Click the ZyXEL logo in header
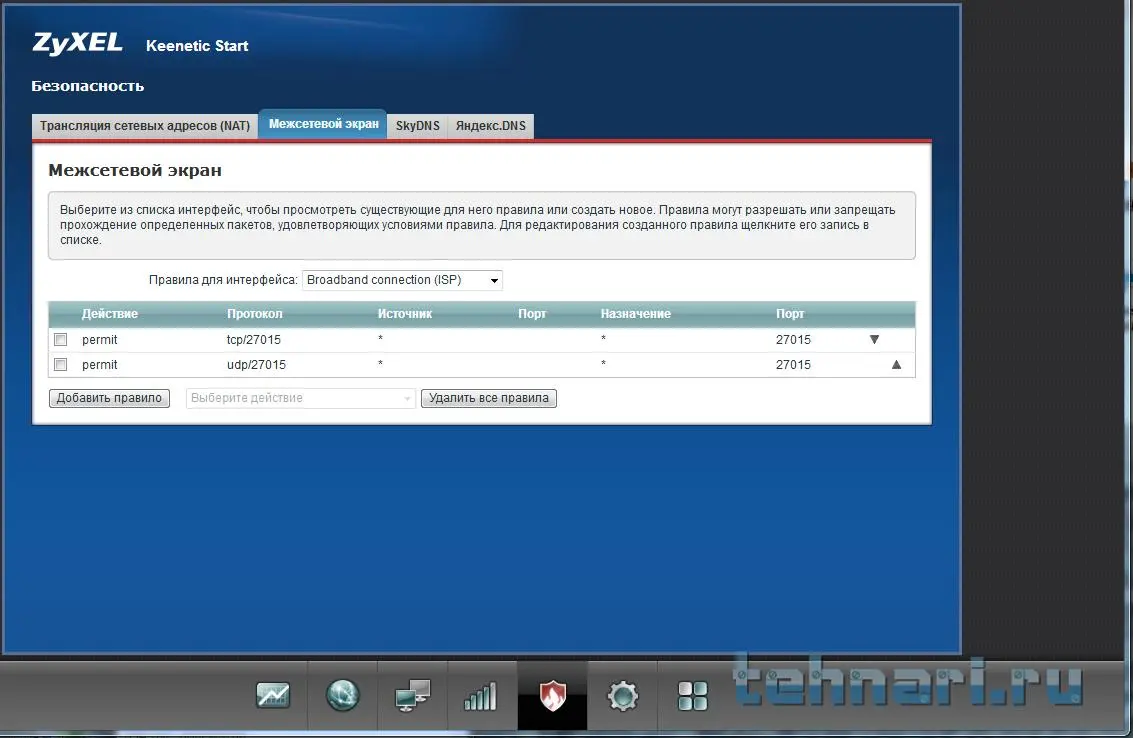Image resolution: width=1133 pixels, height=738 pixels. (x=77, y=43)
